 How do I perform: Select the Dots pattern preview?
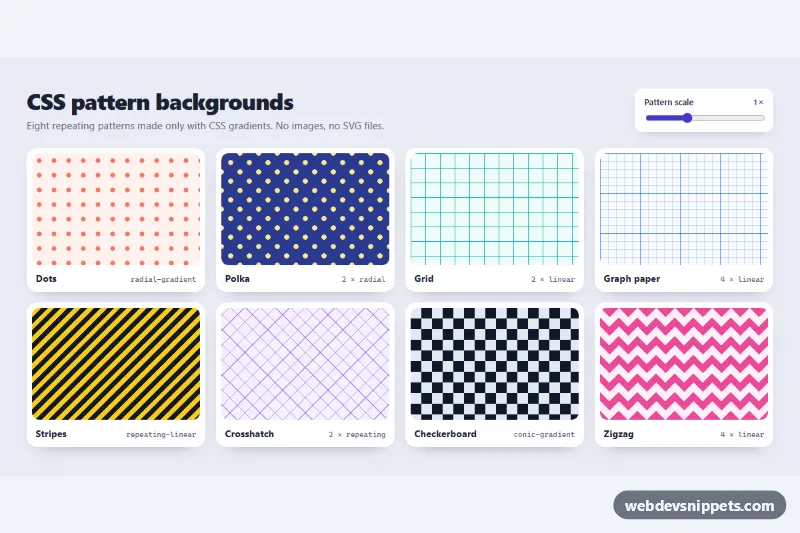click(x=116, y=209)
